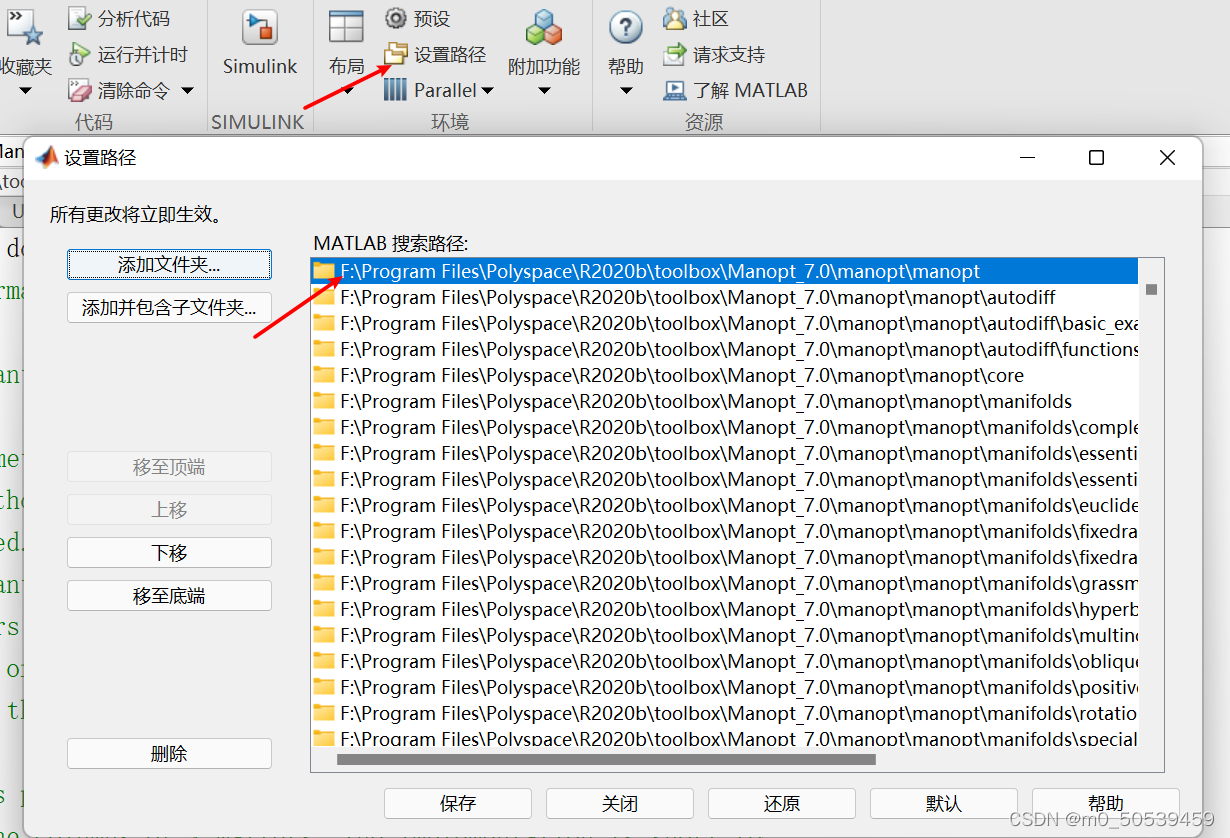Viewport: 1230px width, 838px height.
Task: Open the Favorites (收藏夹) star icon
Action: [24, 27]
